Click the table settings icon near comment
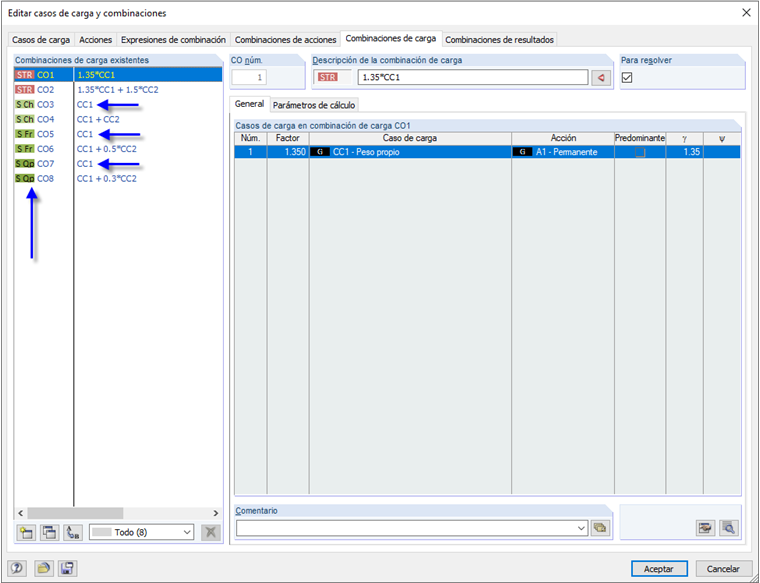Viewport: 760px width, 583px height. (705, 528)
